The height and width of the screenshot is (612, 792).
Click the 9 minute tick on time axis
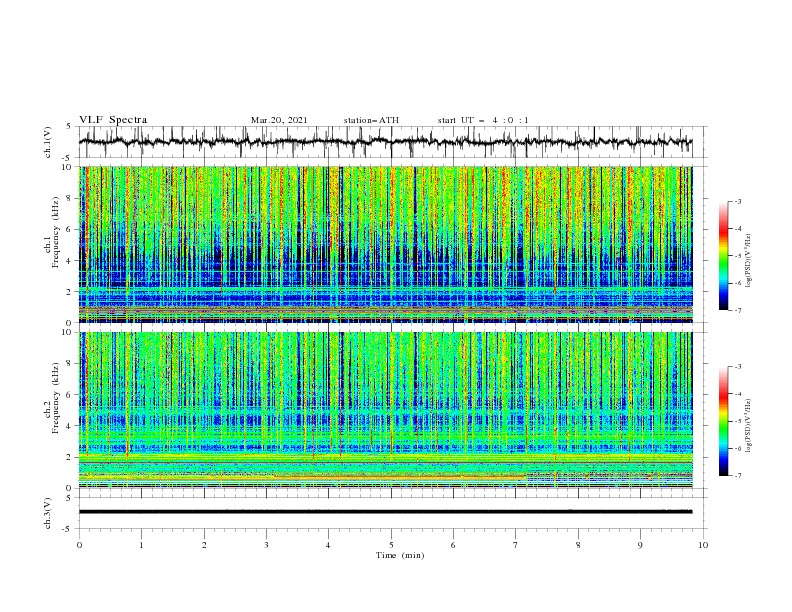(640, 545)
